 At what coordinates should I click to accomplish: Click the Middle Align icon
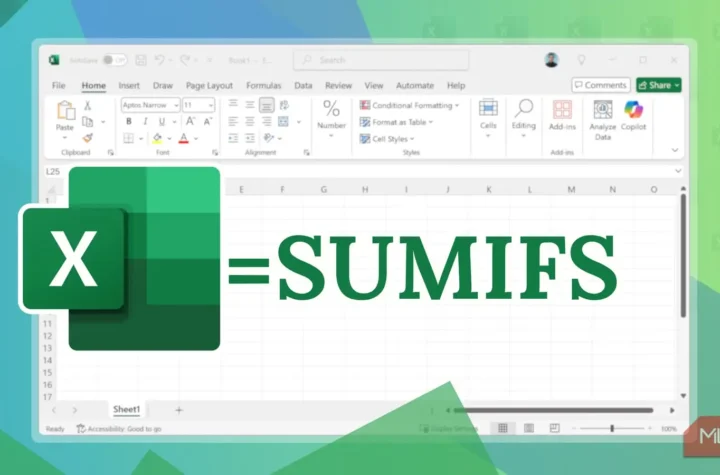point(250,105)
